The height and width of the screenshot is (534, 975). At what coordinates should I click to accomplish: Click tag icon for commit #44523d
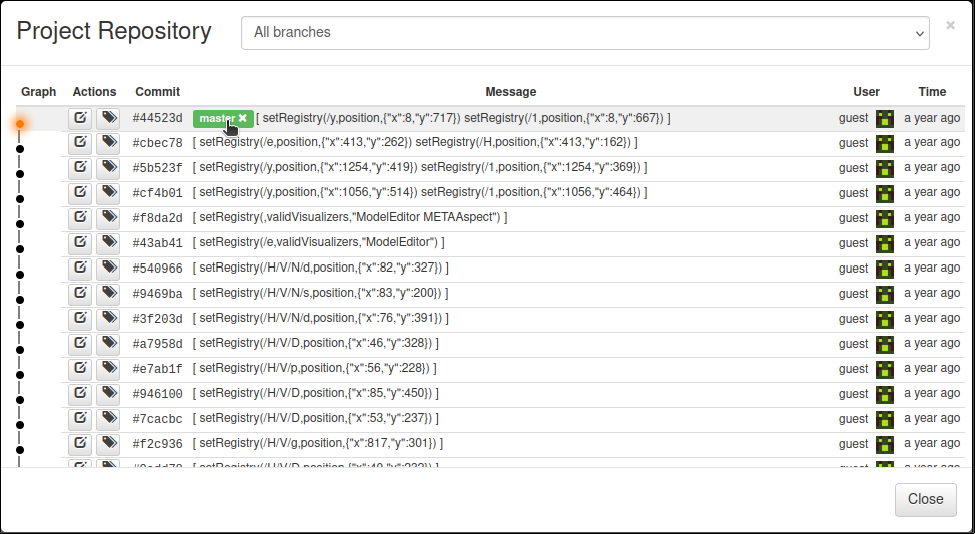coord(108,118)
